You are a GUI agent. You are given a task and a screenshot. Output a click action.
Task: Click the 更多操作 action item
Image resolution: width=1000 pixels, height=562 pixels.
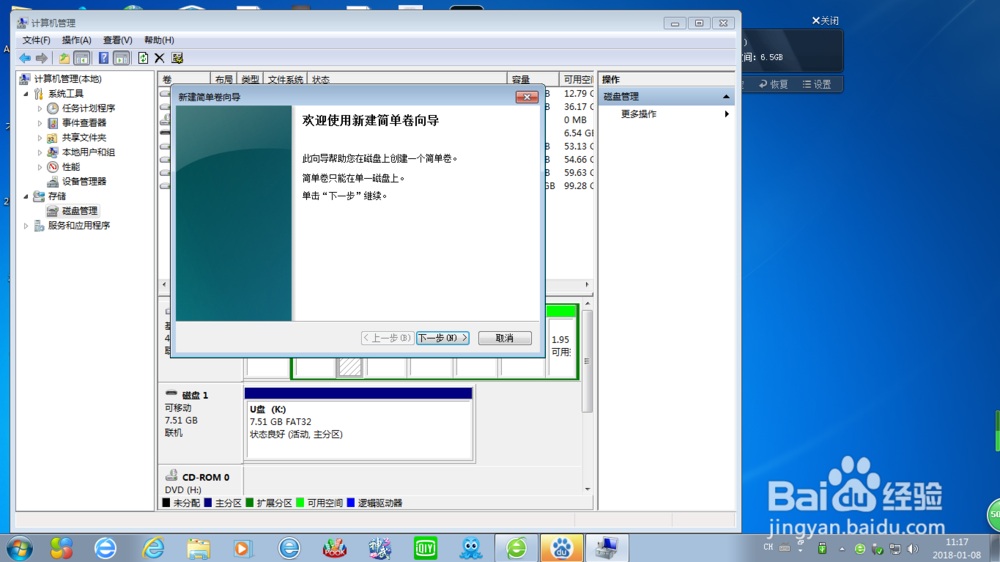638,114
